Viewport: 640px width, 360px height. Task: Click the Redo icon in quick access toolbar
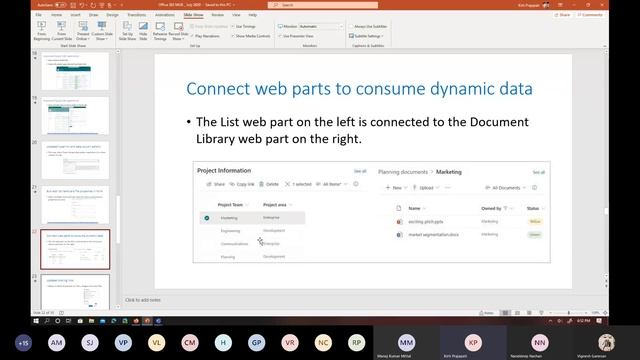[x=93, y=5]
